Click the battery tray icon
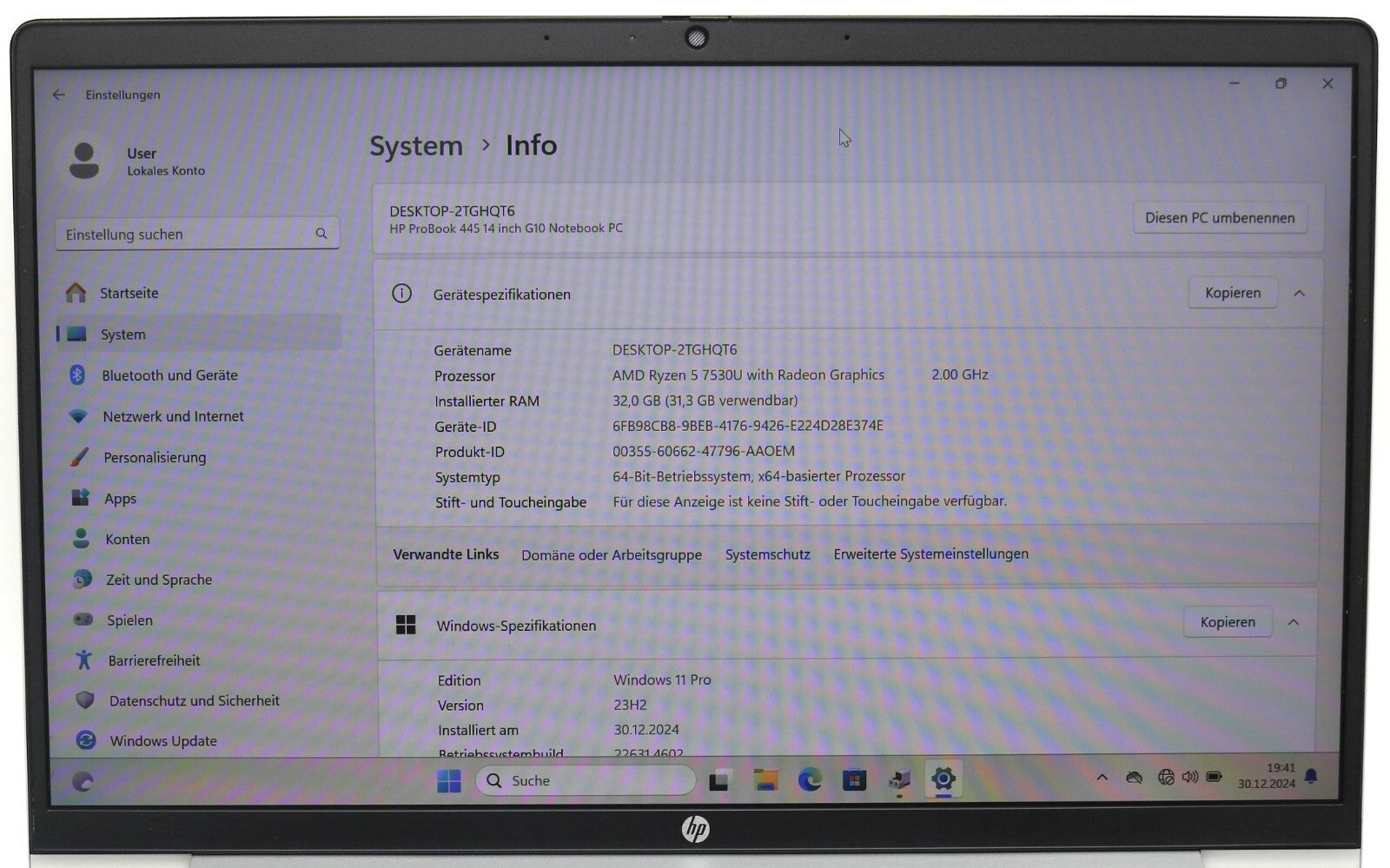 (x=1214, y=777)
